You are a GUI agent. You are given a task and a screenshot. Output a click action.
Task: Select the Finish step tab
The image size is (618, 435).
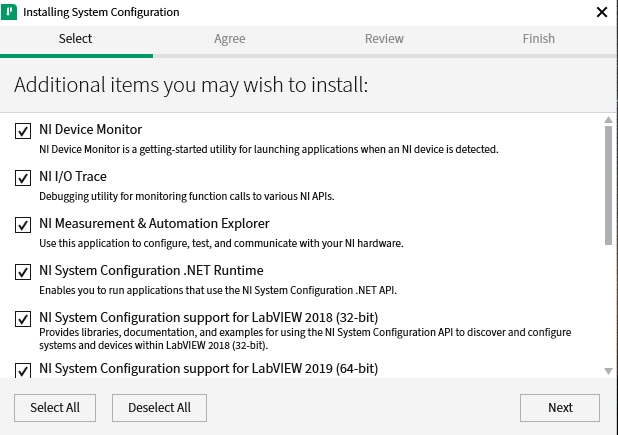point(538,39)
